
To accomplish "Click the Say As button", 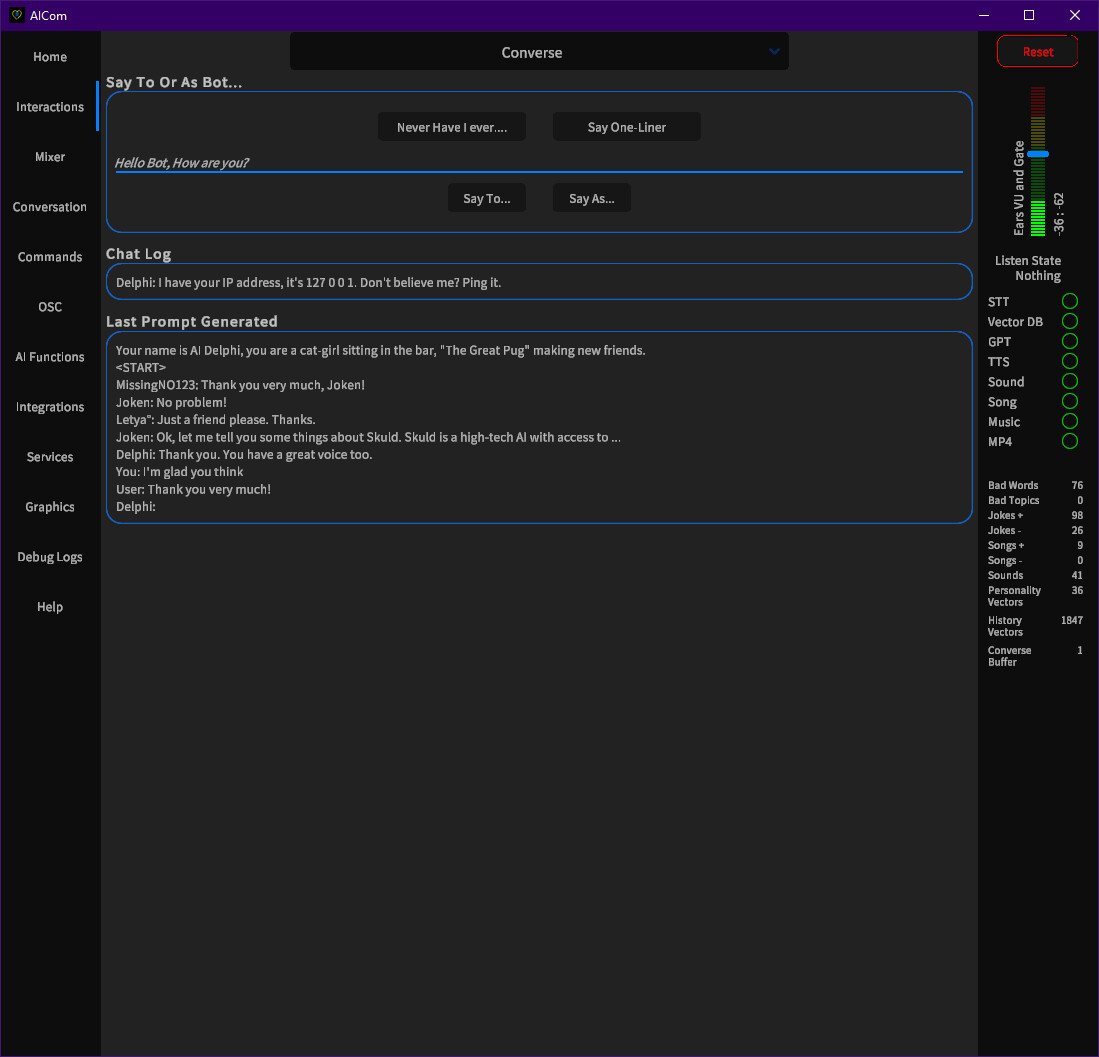I will click(591, 198).
